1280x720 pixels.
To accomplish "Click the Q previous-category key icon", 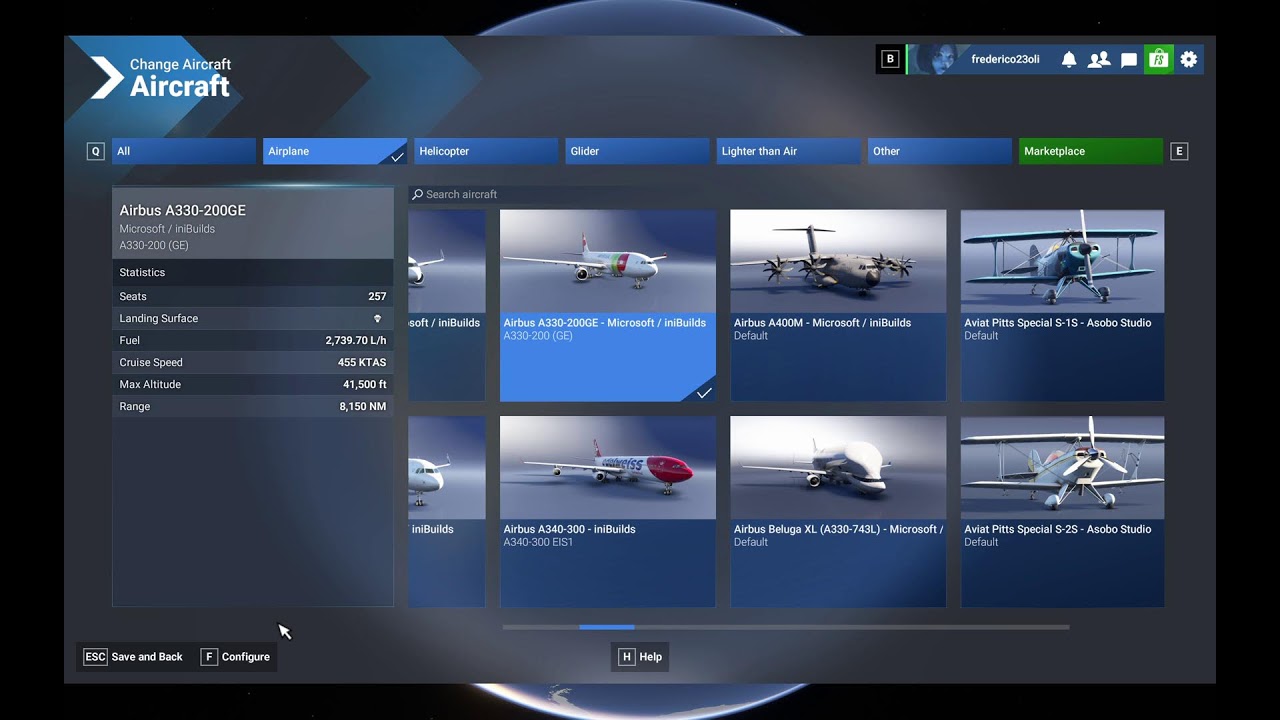I will click(x=96, y=151).
